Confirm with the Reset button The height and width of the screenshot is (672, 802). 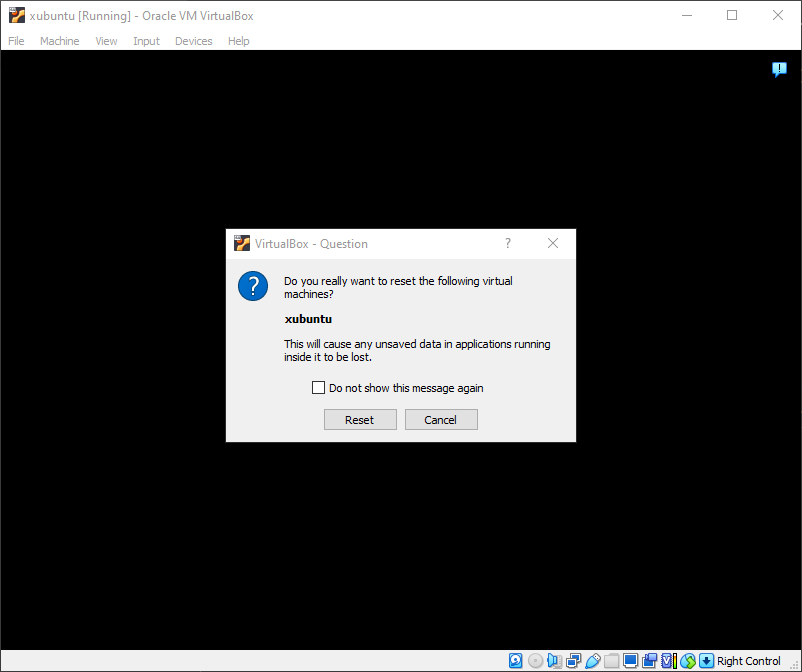(360, 420)
